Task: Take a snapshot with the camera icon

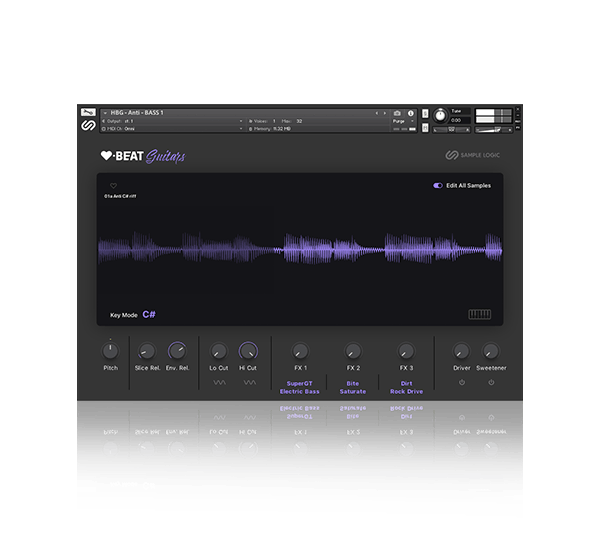Action: tap(397, 113)
